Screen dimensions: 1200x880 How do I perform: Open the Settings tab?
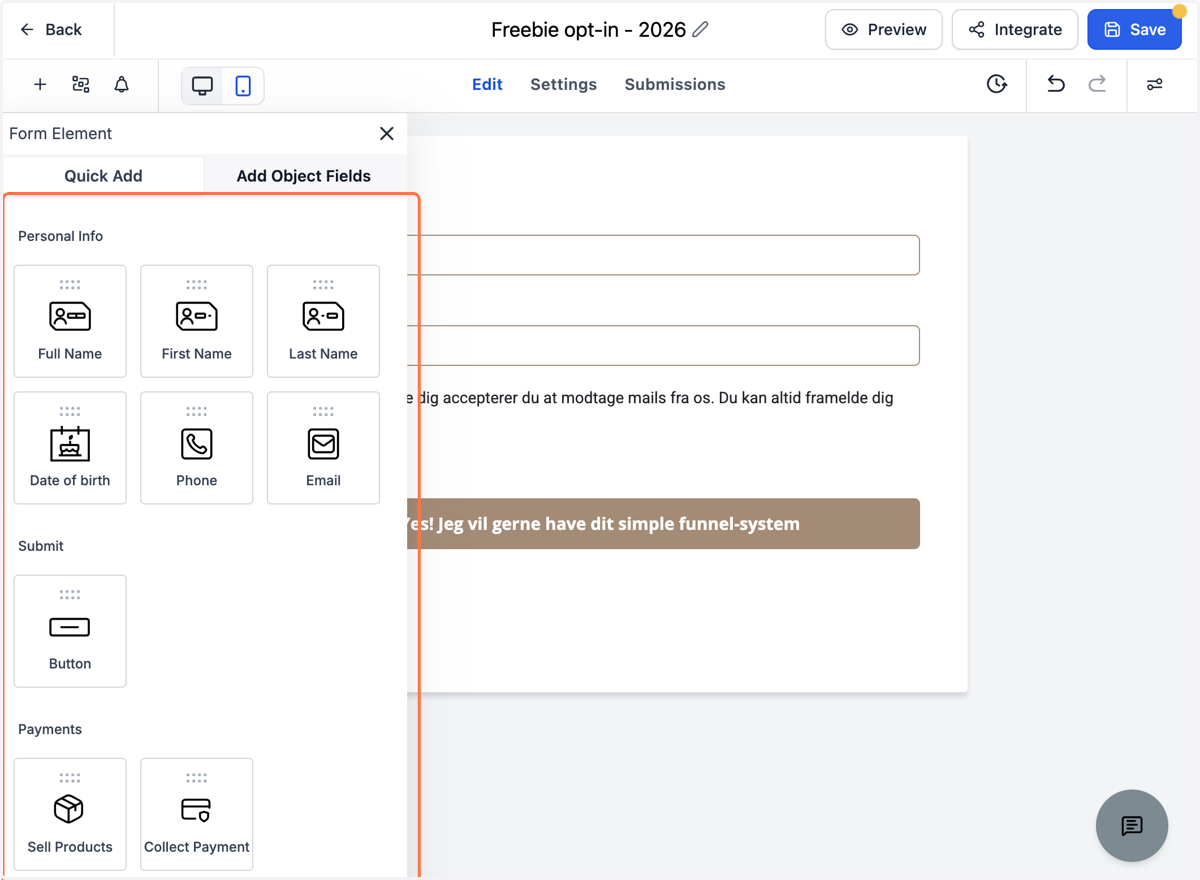coord(563,85)
